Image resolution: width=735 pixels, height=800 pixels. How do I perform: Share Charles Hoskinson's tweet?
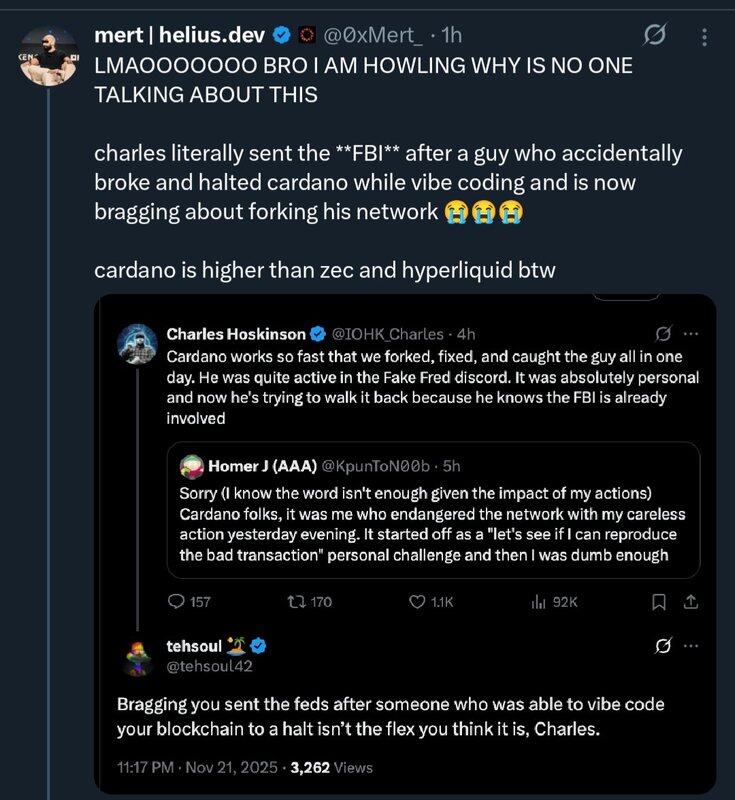pos(690,601)
